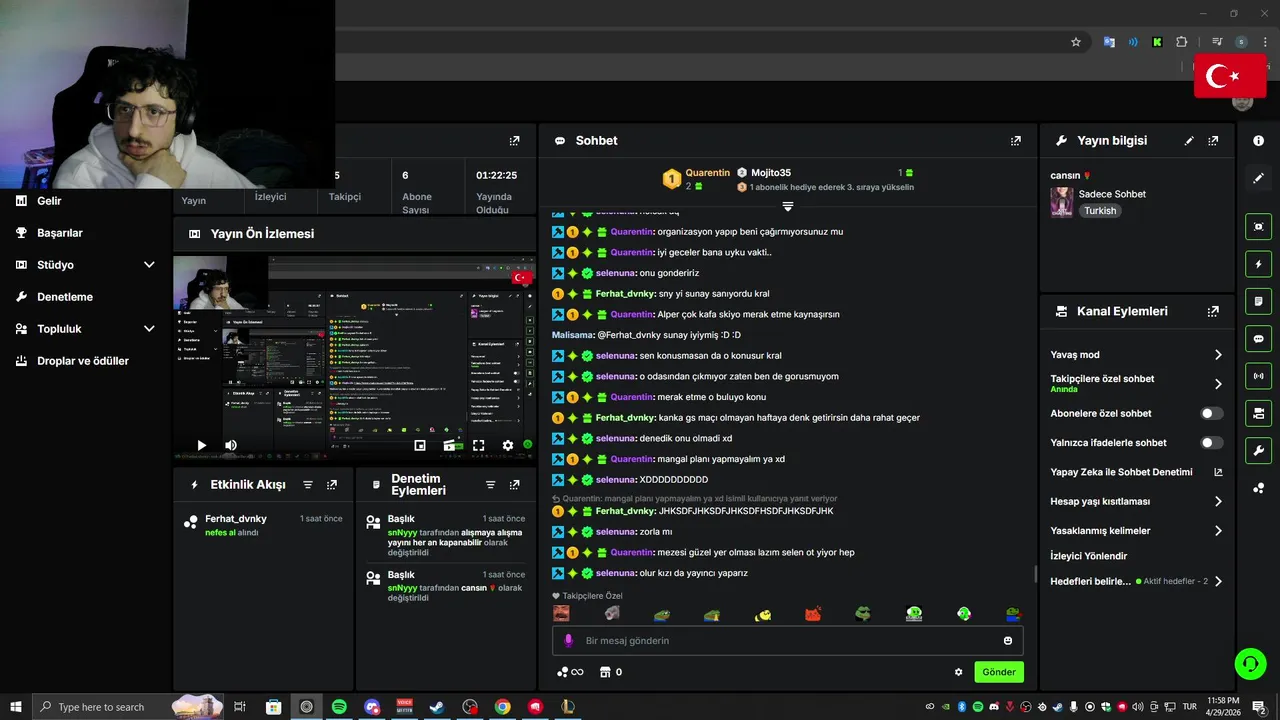Toggle channel actions widget in right sidebar
This screenshot has width=1280, height=720.
[1258, 413]
